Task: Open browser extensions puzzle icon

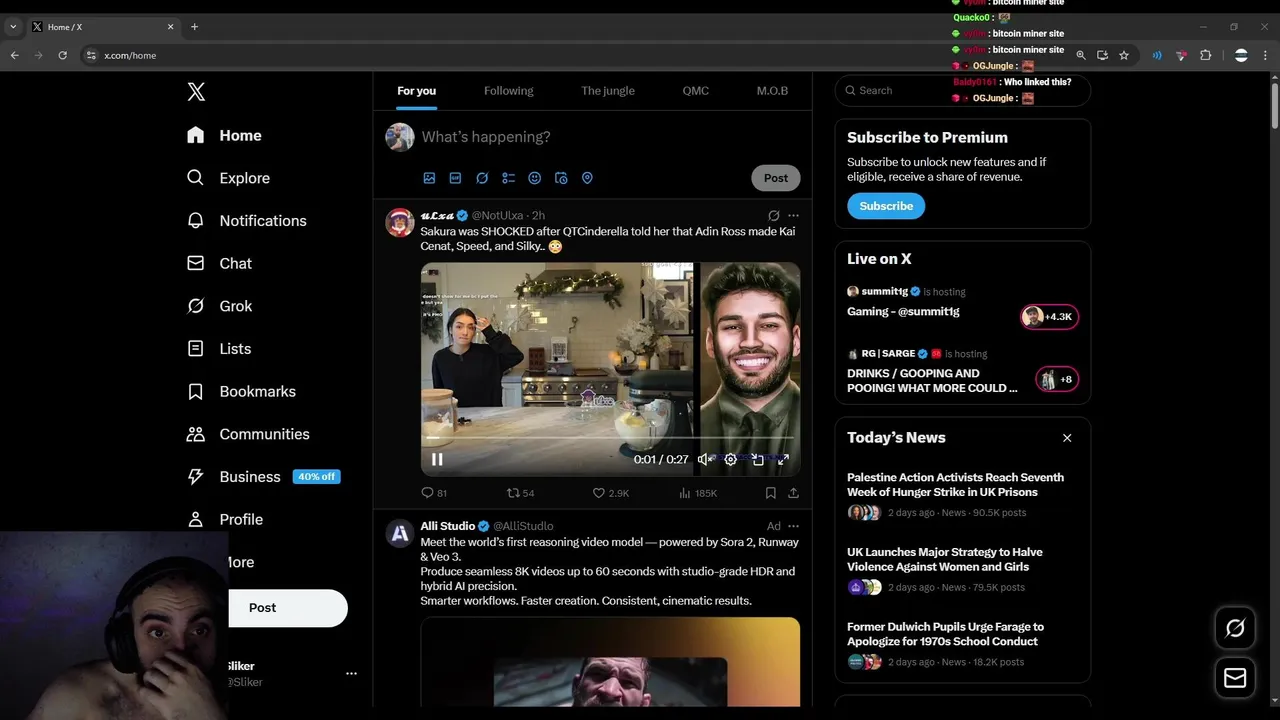Action: [1205, 55]
